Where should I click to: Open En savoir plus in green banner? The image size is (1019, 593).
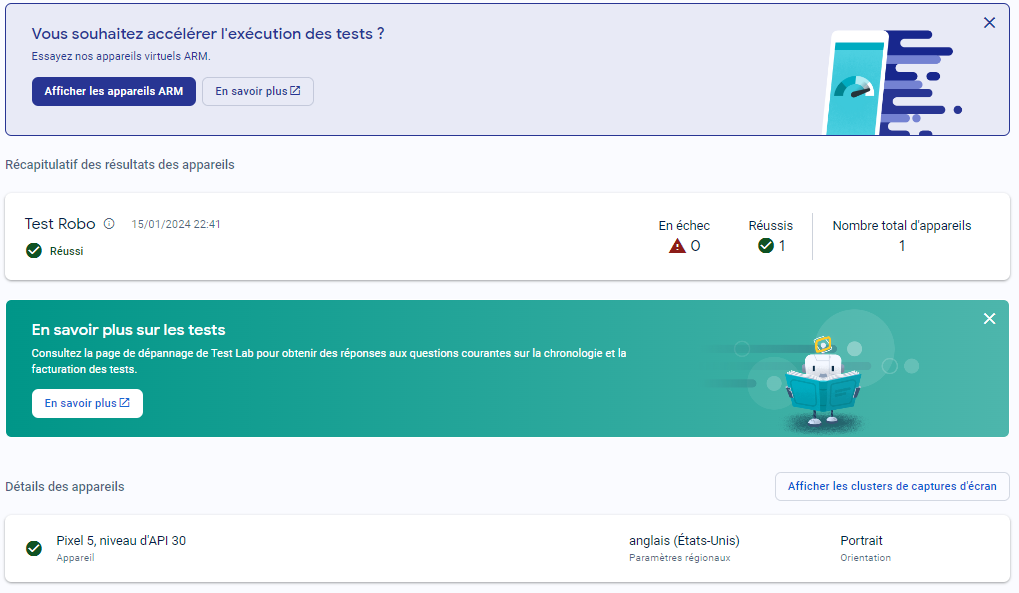(87, 403)
